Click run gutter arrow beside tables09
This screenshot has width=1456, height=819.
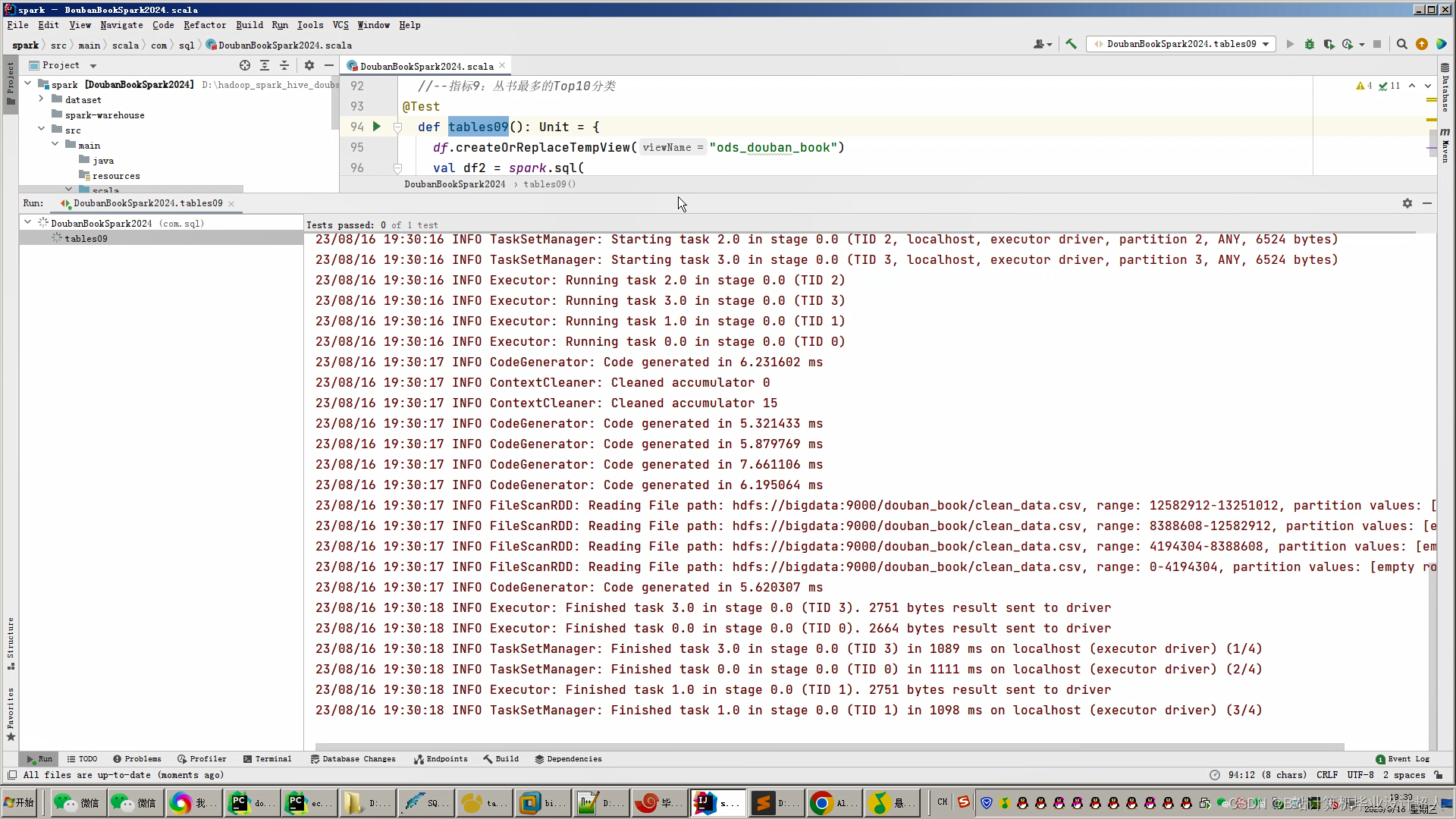click(377, 127)
